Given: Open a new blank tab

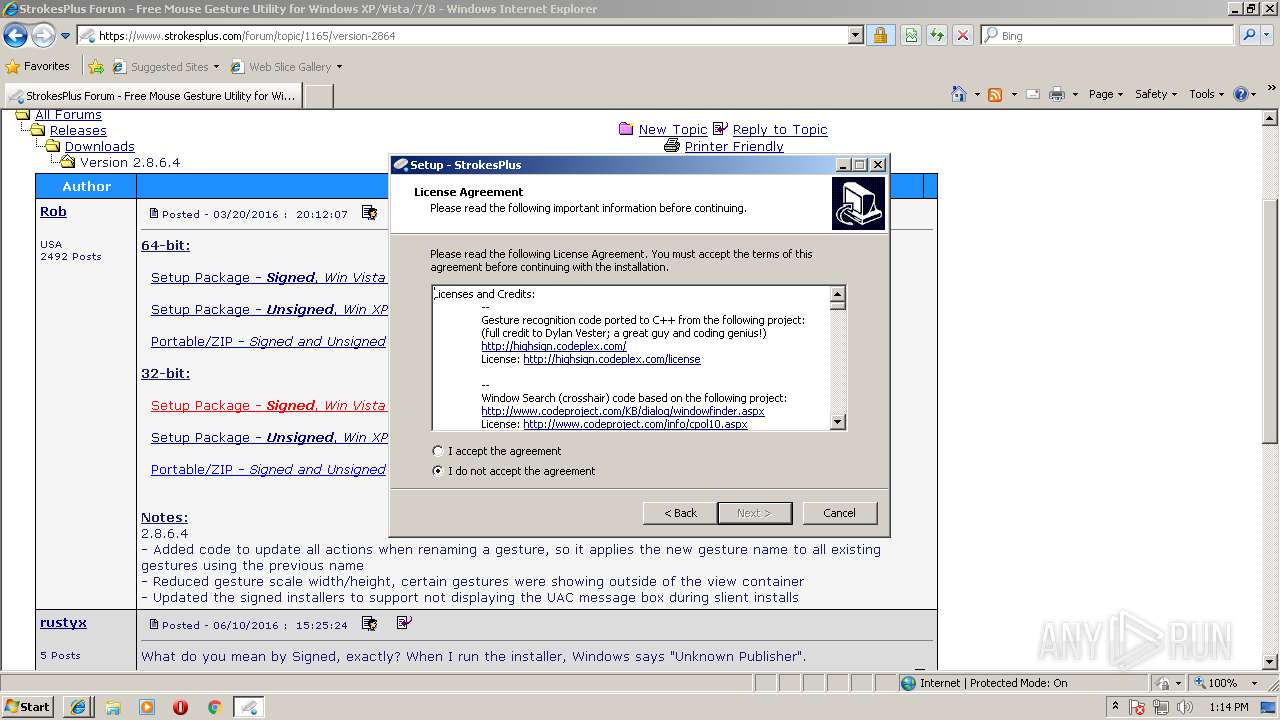Looking at the screenshot, I should pyautogui.click(x=318, y=96).
